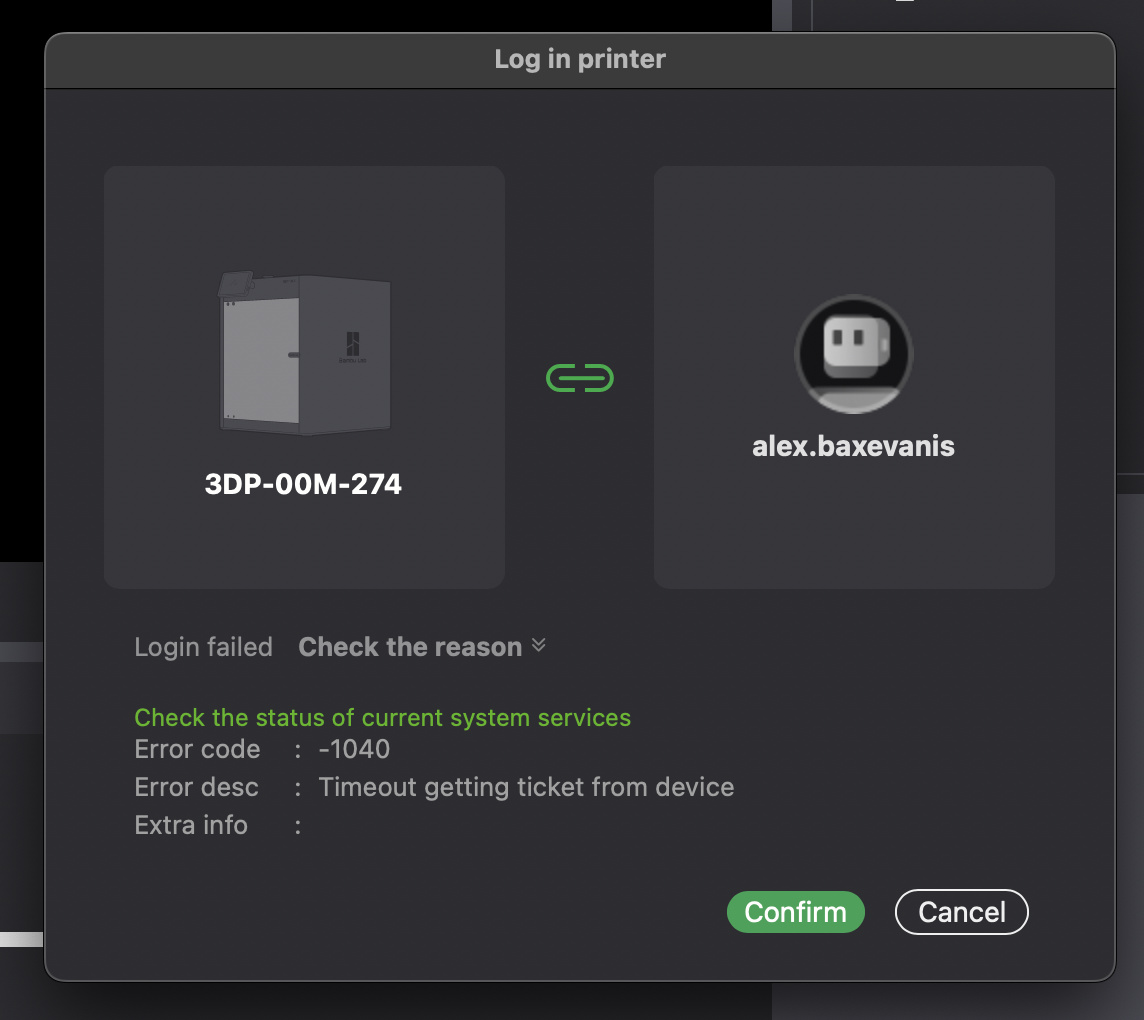Image resolution: width=1144 pixels, height=1020 pixels.
Task: Click the Extra info label
Action: (191, 825)
